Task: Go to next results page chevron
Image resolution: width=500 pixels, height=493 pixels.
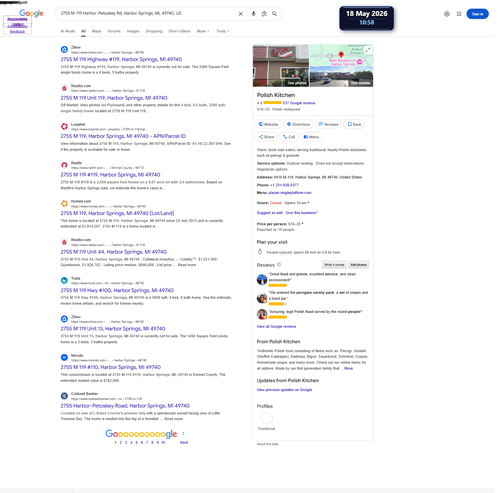Action: [183, 434]
